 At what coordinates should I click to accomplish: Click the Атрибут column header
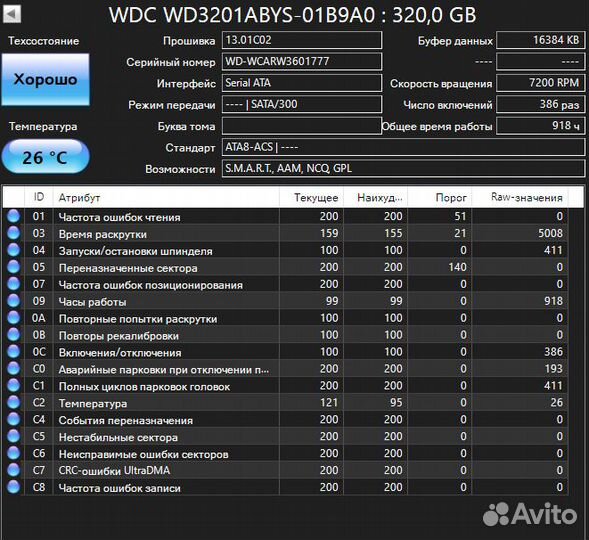pos(166,197)
